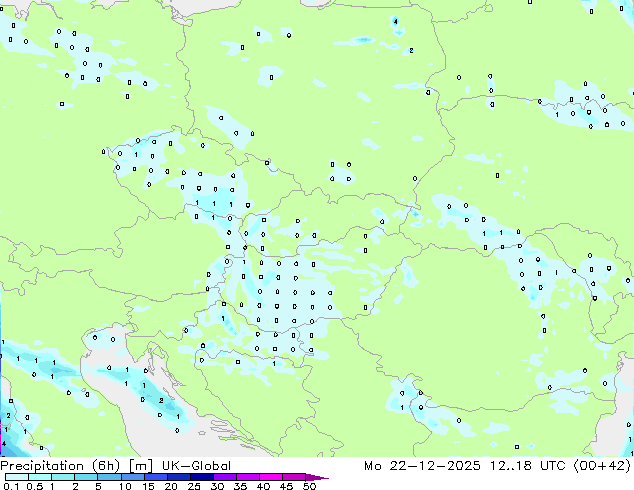Click the '[m]' unit label
Image resolution: width=634 pixels, height=490 pixels.
coord(140,466)
